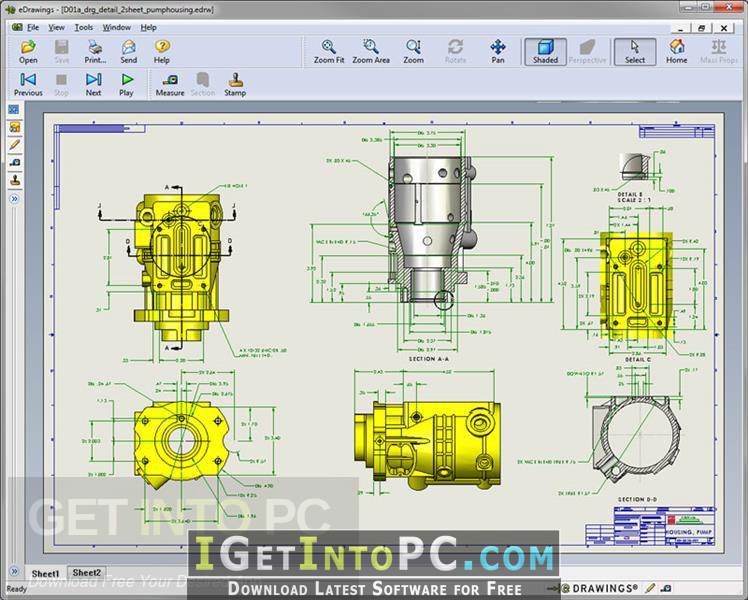
Task: Click the Home view icon
Action: click(676, 52)
